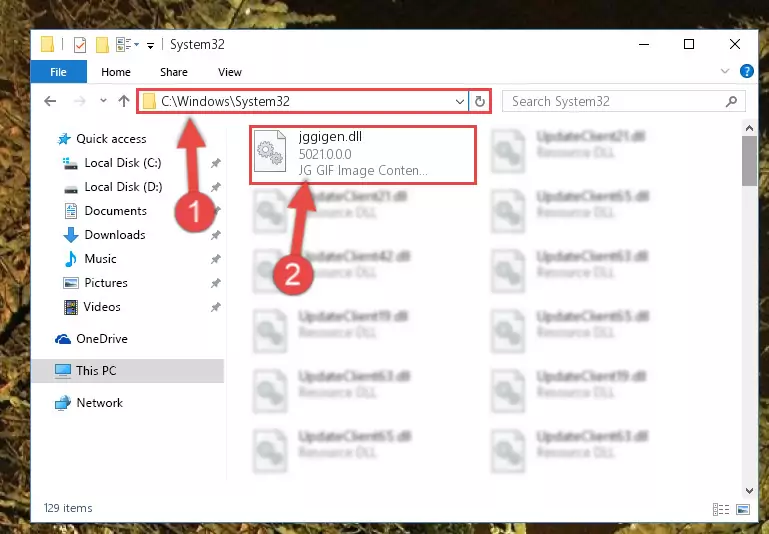Open the File menu

point(58,72)
